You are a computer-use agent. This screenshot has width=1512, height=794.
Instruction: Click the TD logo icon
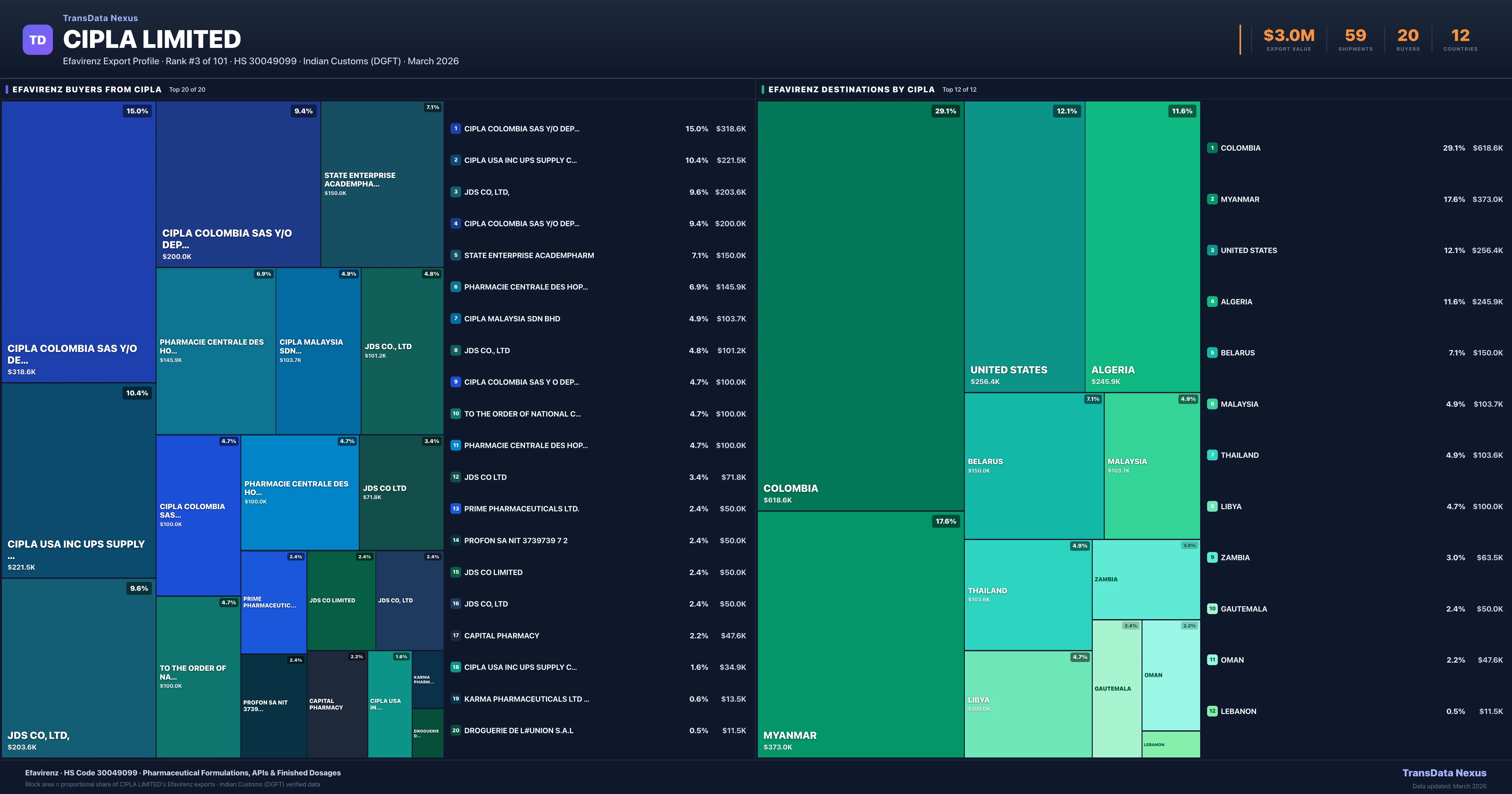pyautogui.click(x=37, y=40)
